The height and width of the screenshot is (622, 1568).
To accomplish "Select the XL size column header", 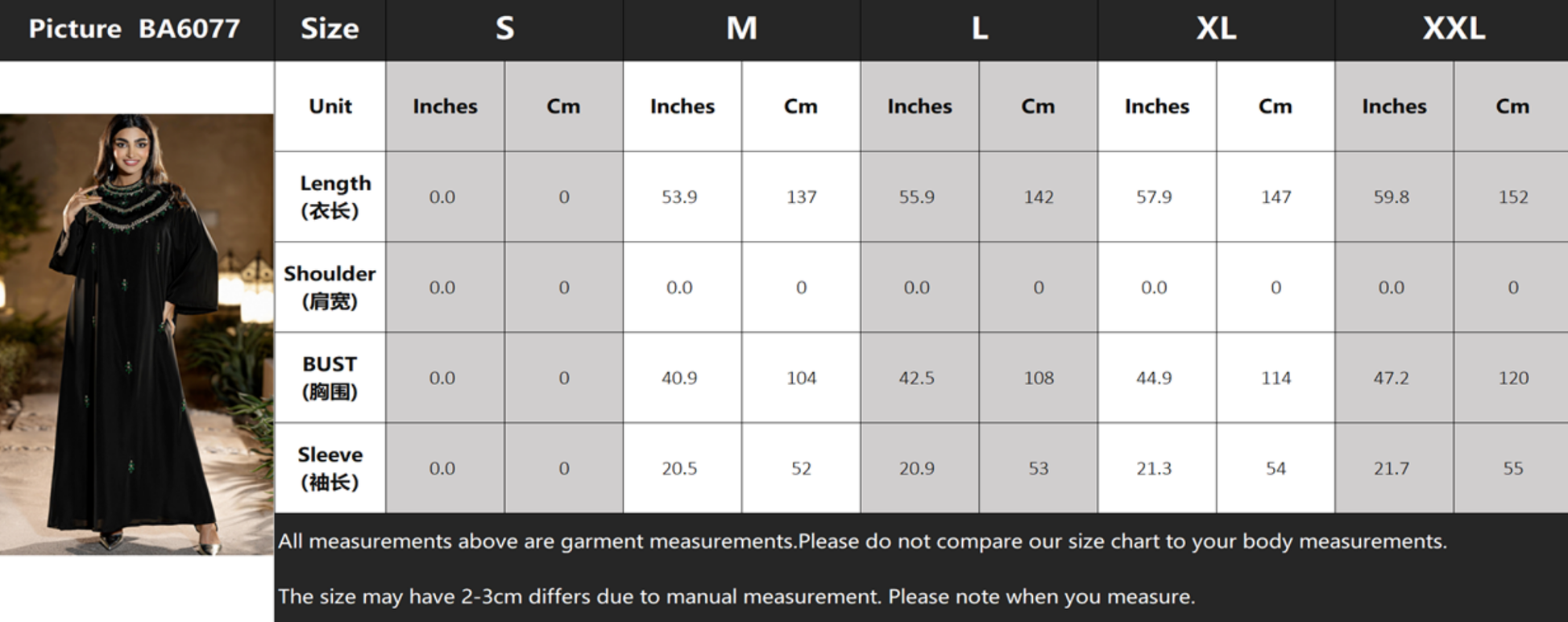I will coord(1216,30).
